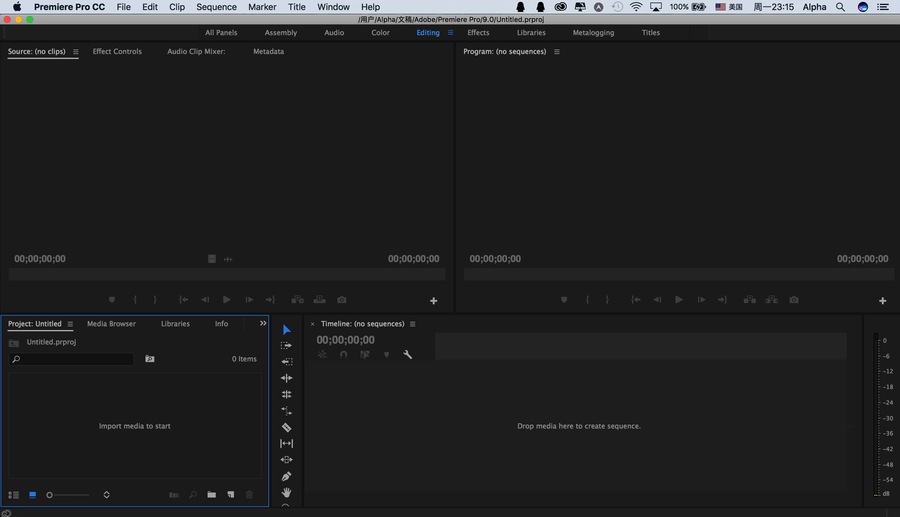This screenshot has height=517, width=900.
Task: Open the Project panel menu
Action: (70, 324)
